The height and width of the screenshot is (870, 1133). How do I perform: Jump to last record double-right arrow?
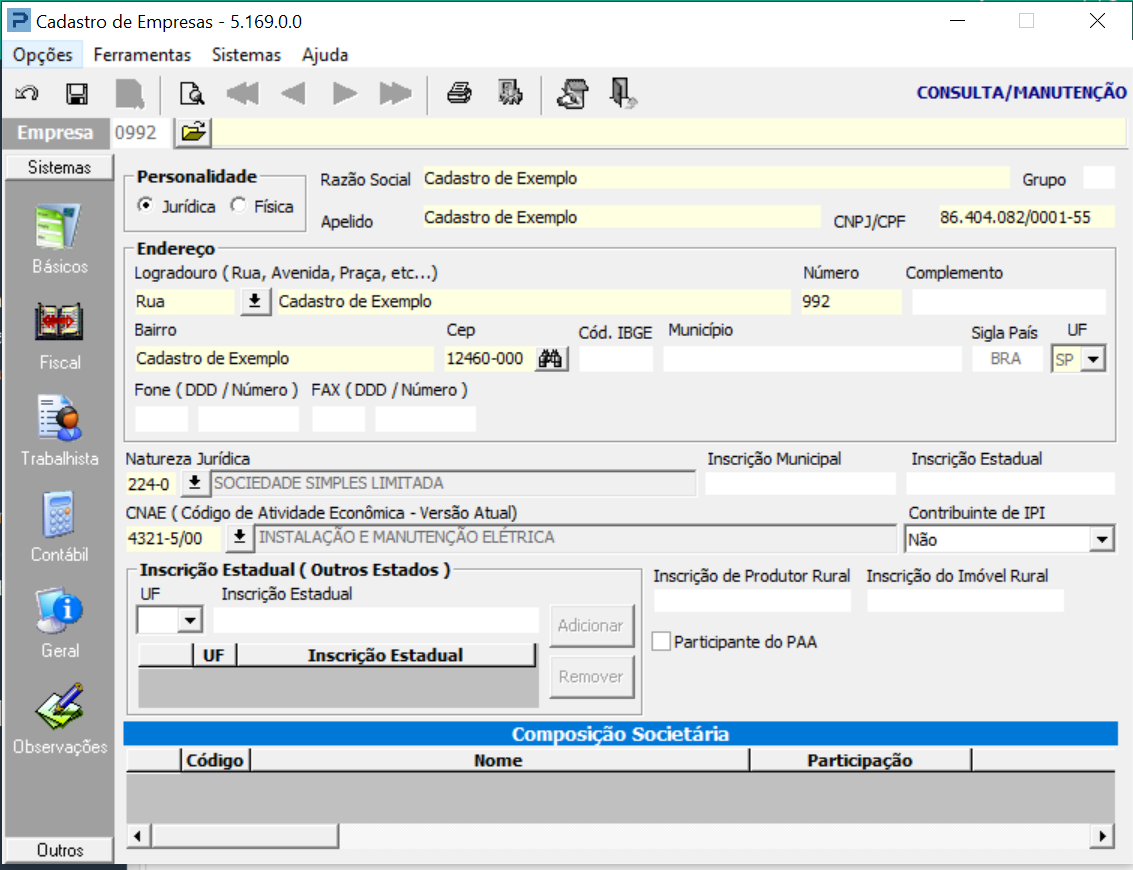click(395, 93)
